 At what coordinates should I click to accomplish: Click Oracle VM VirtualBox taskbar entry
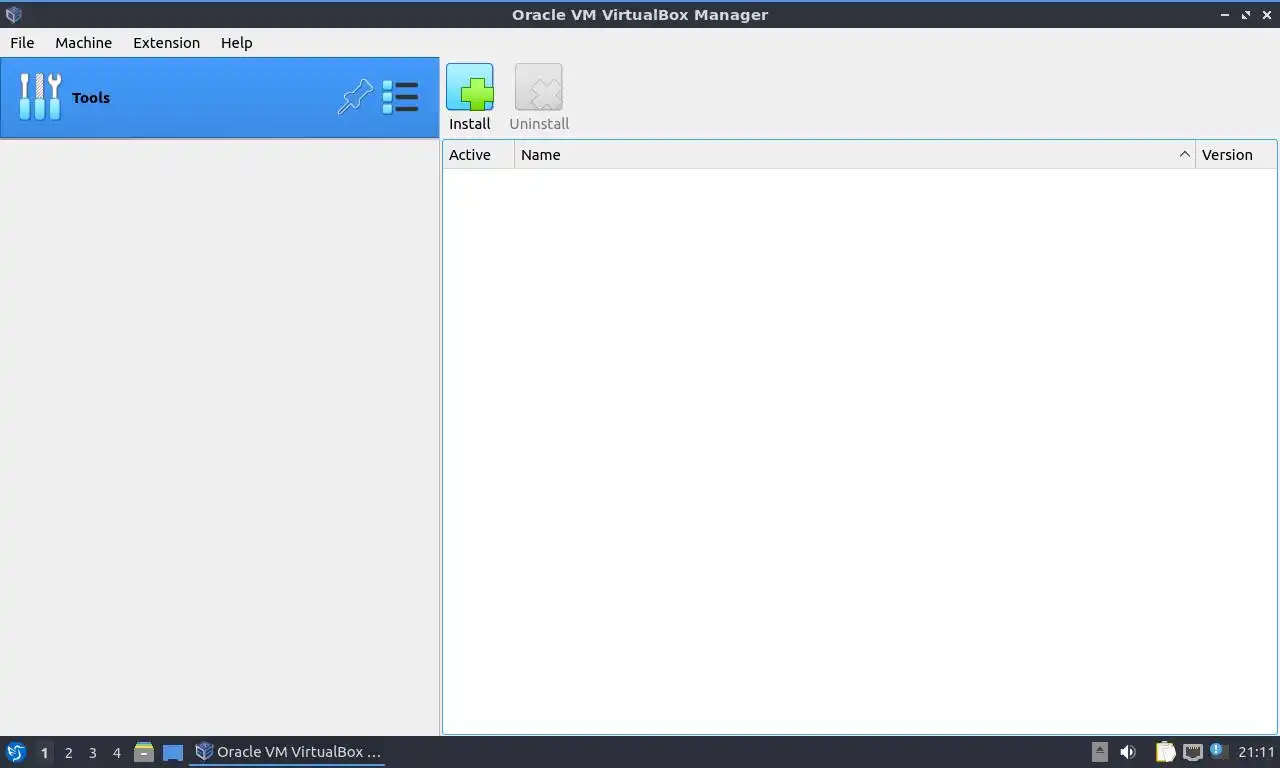pos(288,752)
